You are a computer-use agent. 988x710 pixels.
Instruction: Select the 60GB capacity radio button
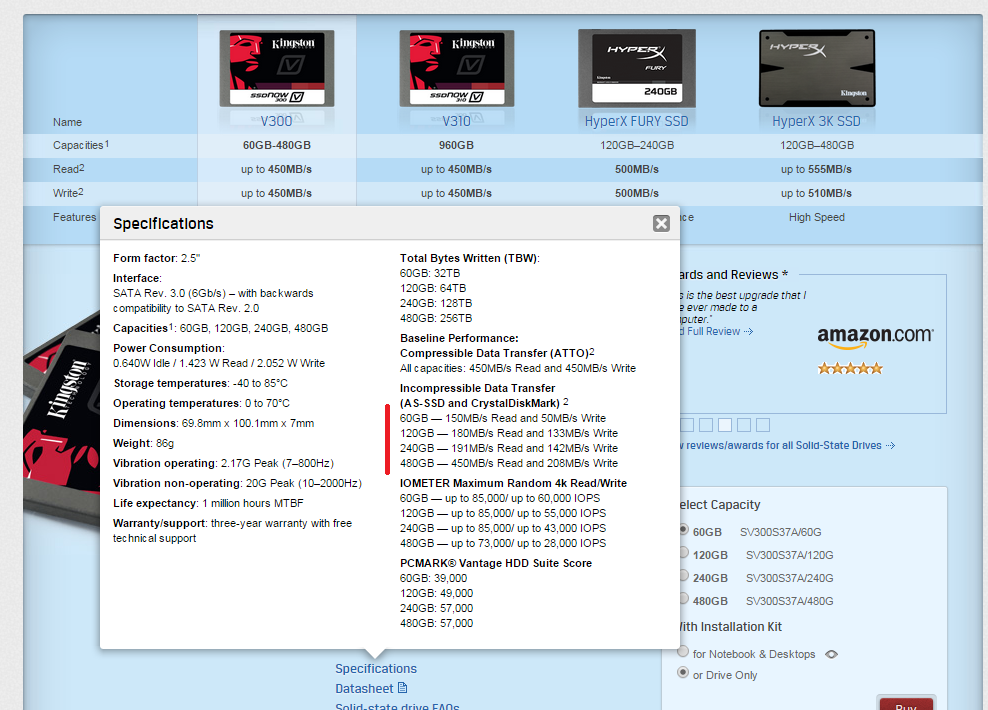coord(684,530)
